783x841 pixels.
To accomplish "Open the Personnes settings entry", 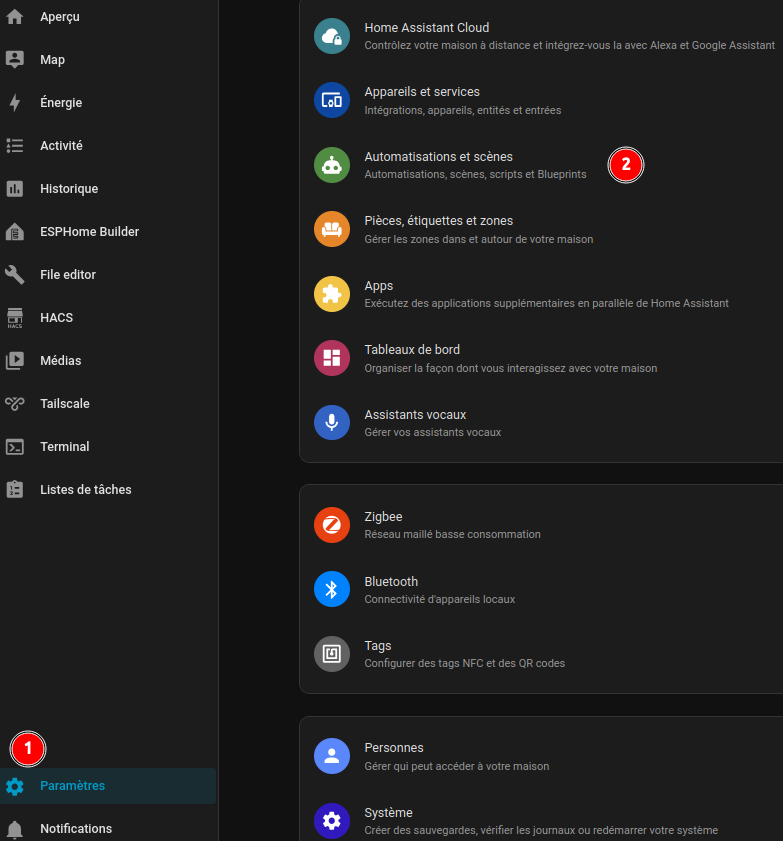I will click(542, 756).
